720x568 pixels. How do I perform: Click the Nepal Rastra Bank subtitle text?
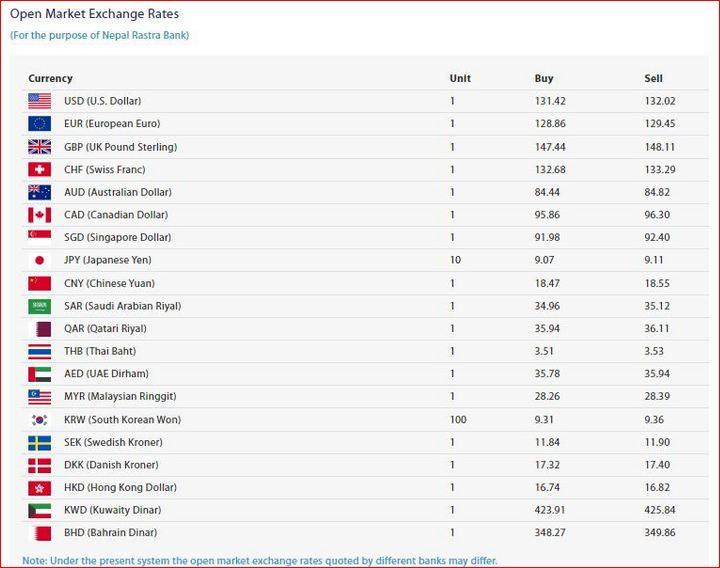tap(100, 35)
